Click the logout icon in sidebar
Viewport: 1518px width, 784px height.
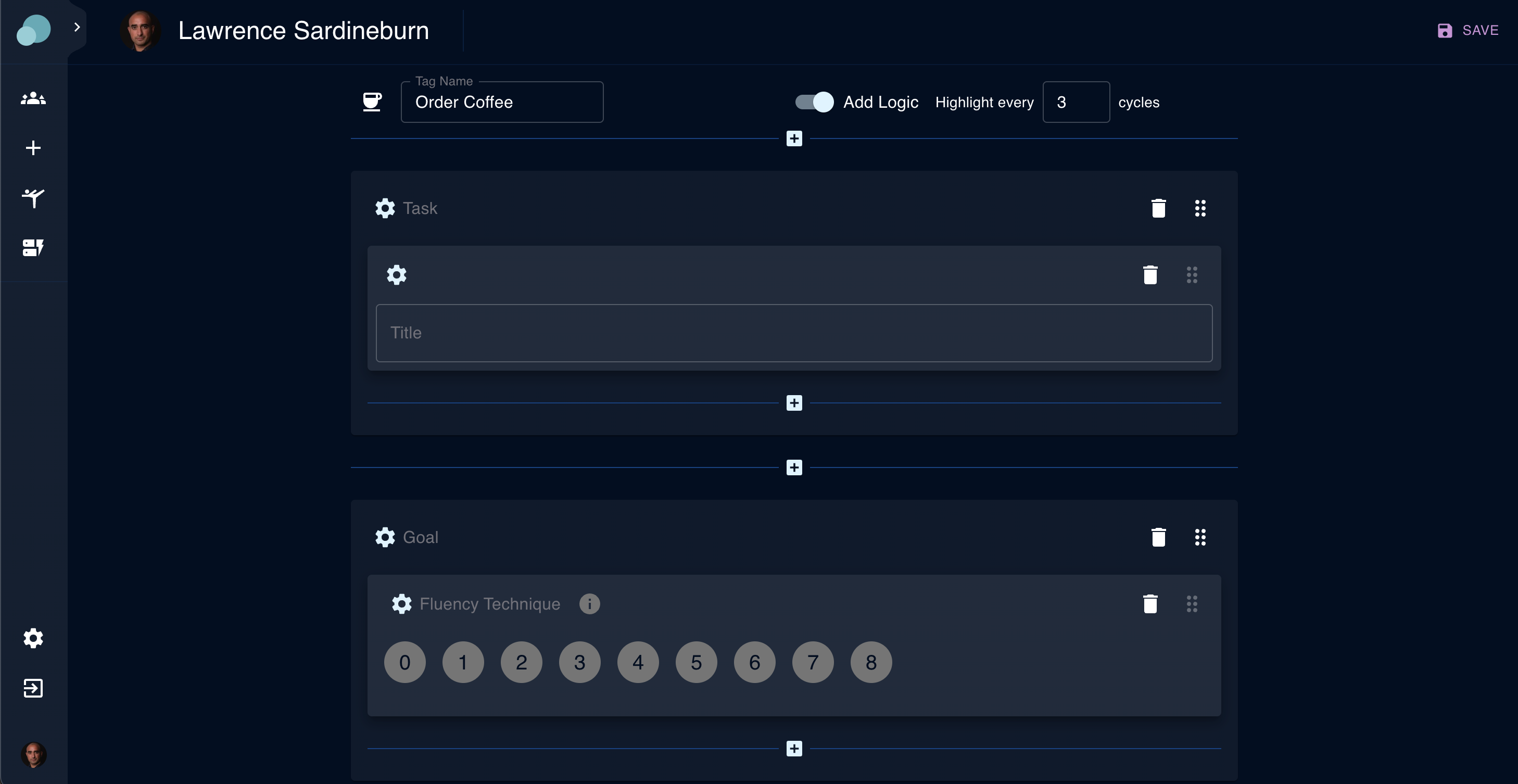click(33, 688)
